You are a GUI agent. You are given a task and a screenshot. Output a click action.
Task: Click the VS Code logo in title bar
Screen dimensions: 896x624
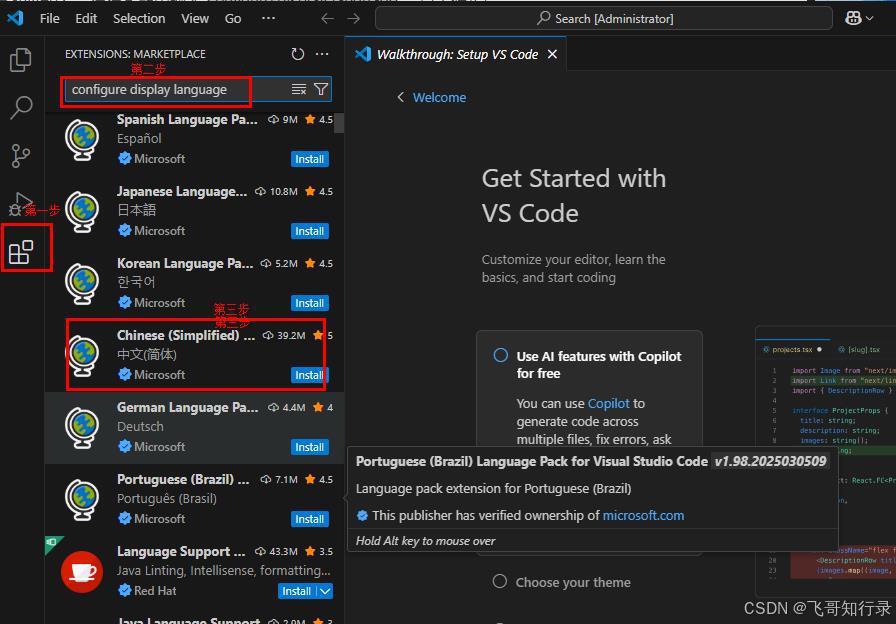pos(15,18)
